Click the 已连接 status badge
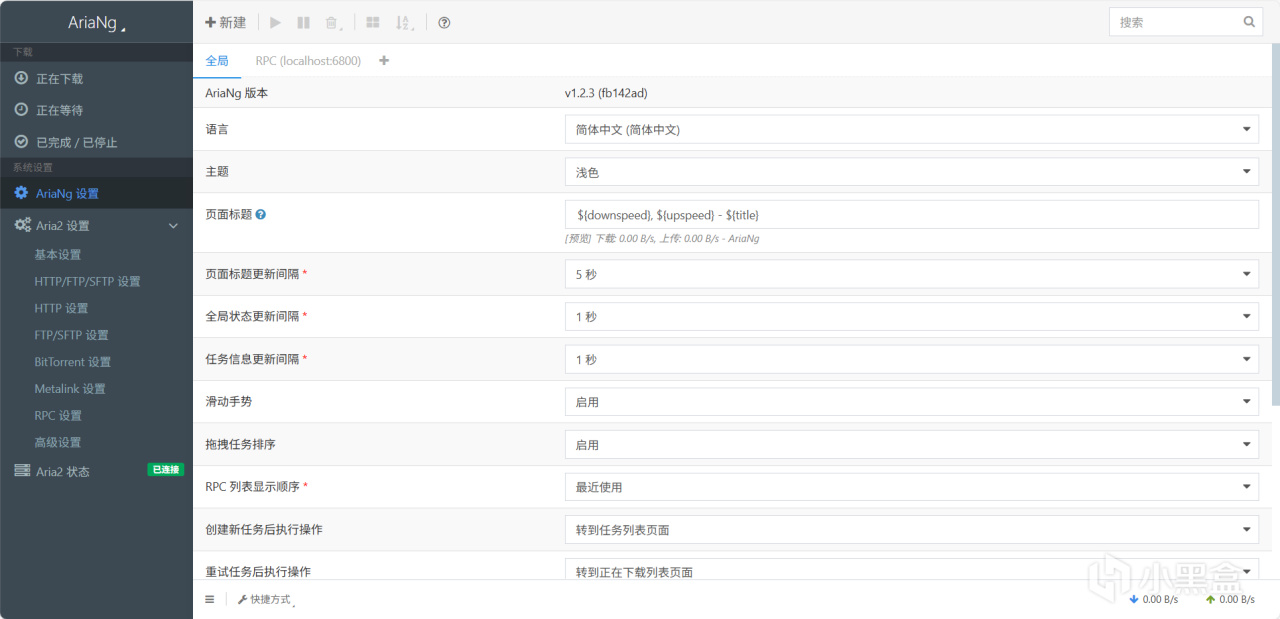Viewport: 1280px width, 619px height. pos(165,469)
